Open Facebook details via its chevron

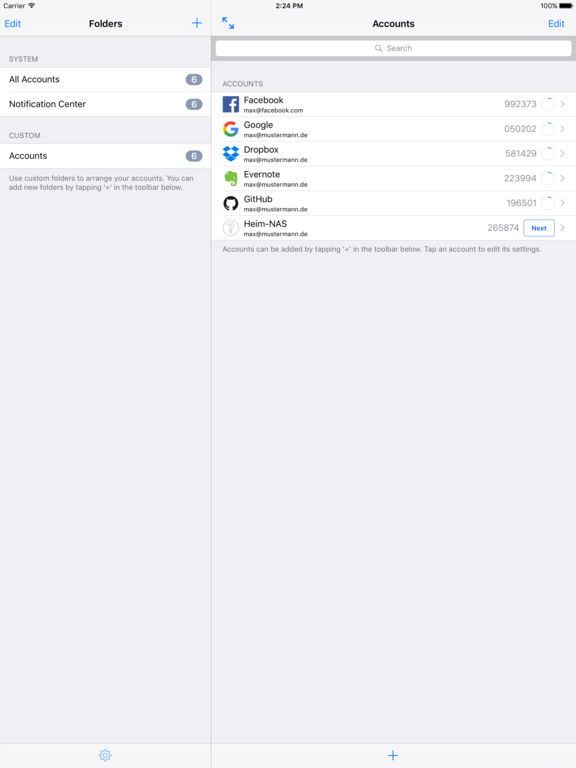point(562,104)
